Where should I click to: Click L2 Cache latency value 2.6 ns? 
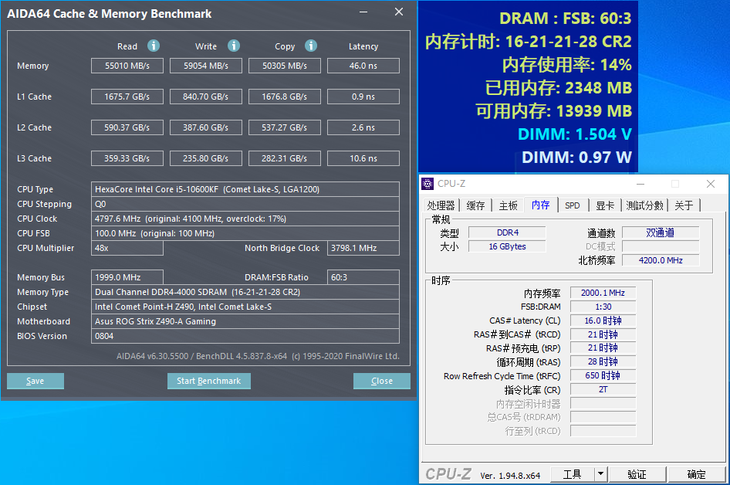pos(363,127)
